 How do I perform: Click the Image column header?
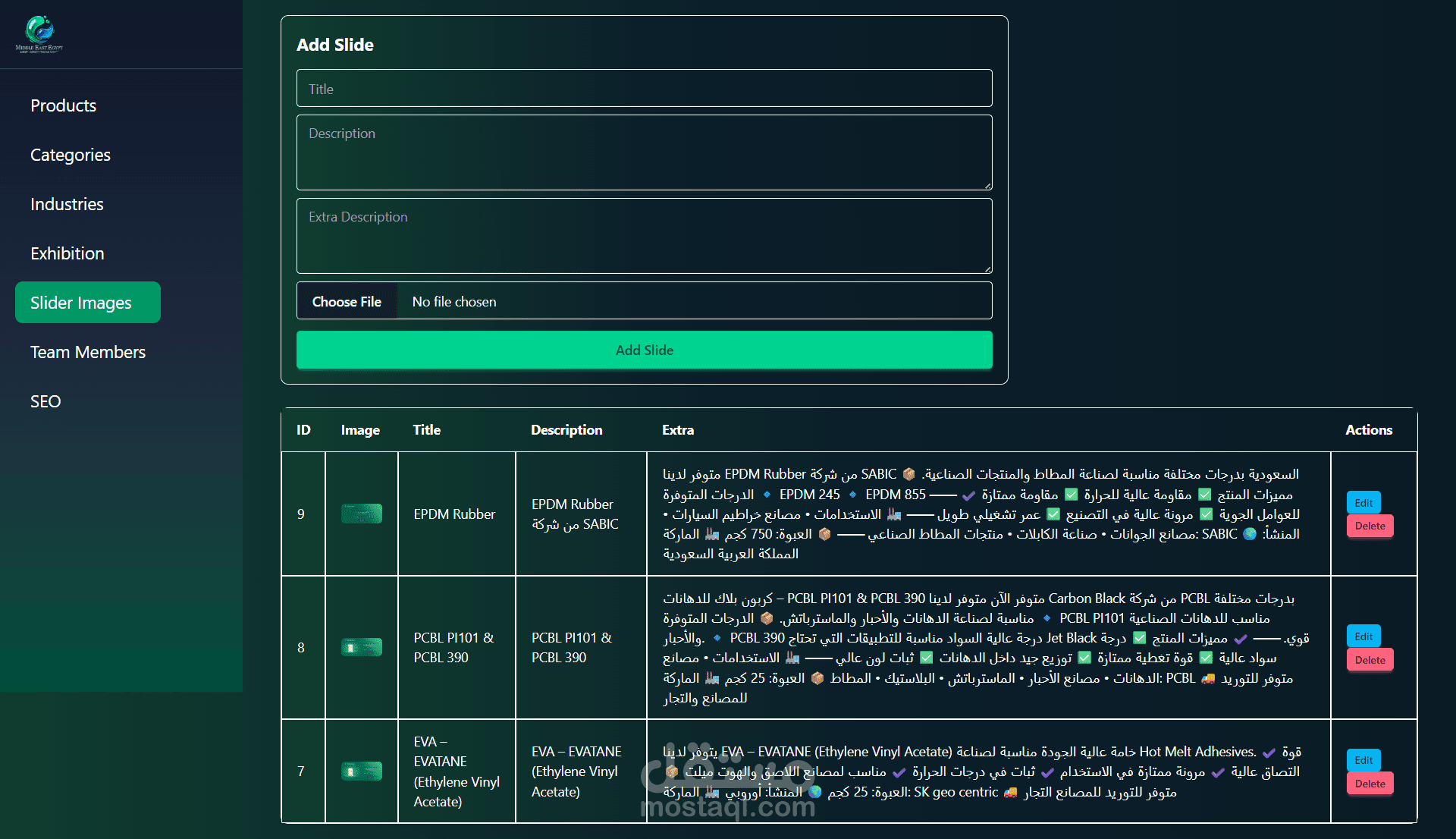pos(360,430)
